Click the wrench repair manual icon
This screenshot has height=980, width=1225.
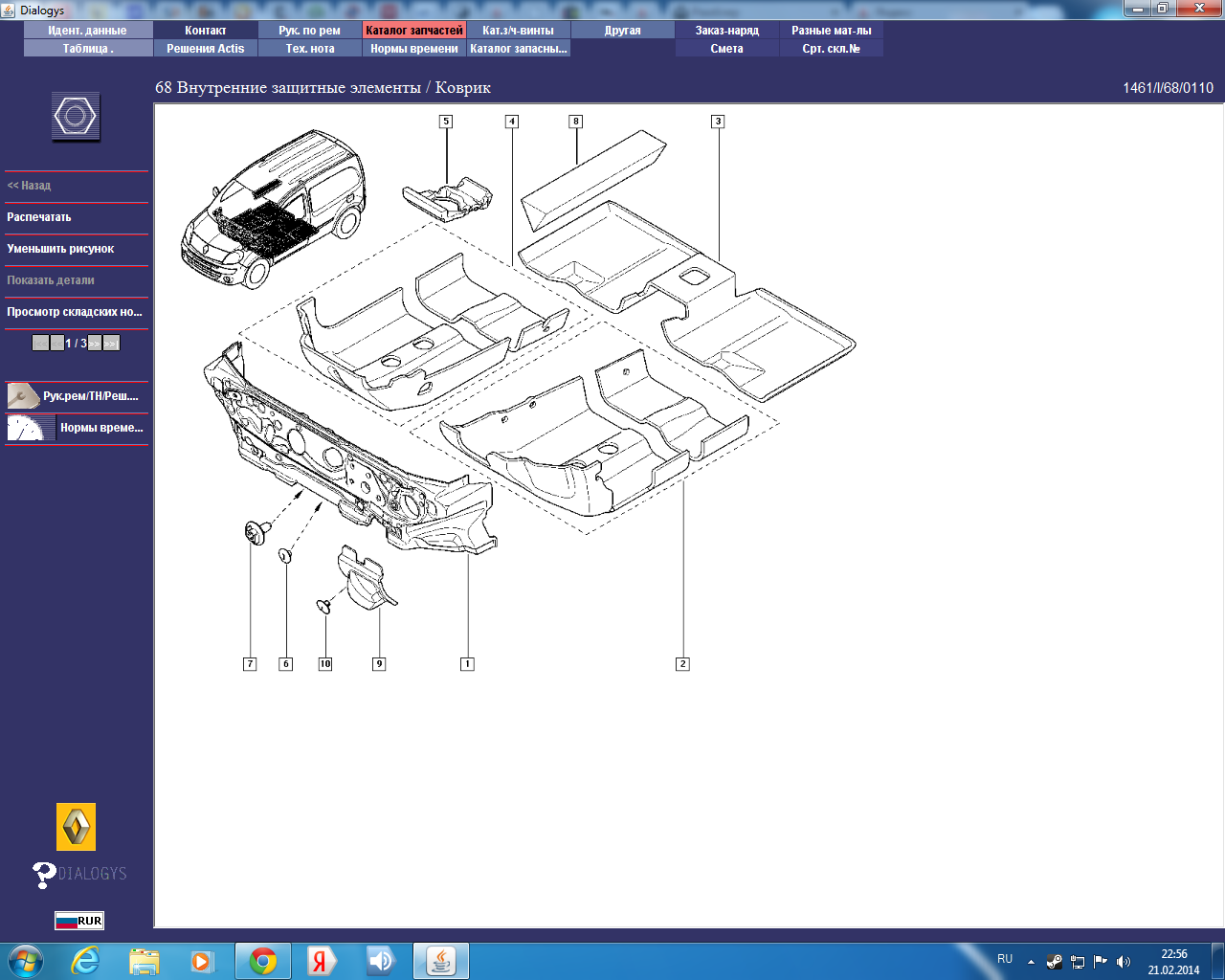[x=23, y=395]
